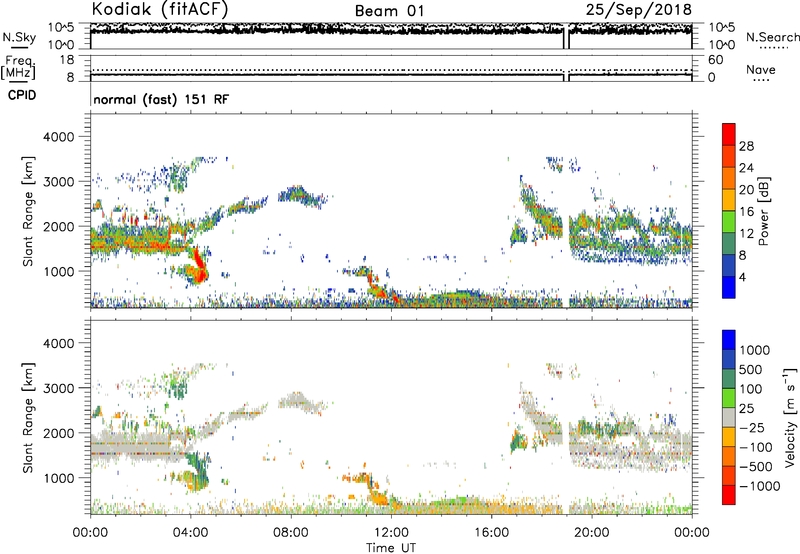Click the data gap near 19:00 in the noise panel
800x554 pixels.
pos(566,37)
